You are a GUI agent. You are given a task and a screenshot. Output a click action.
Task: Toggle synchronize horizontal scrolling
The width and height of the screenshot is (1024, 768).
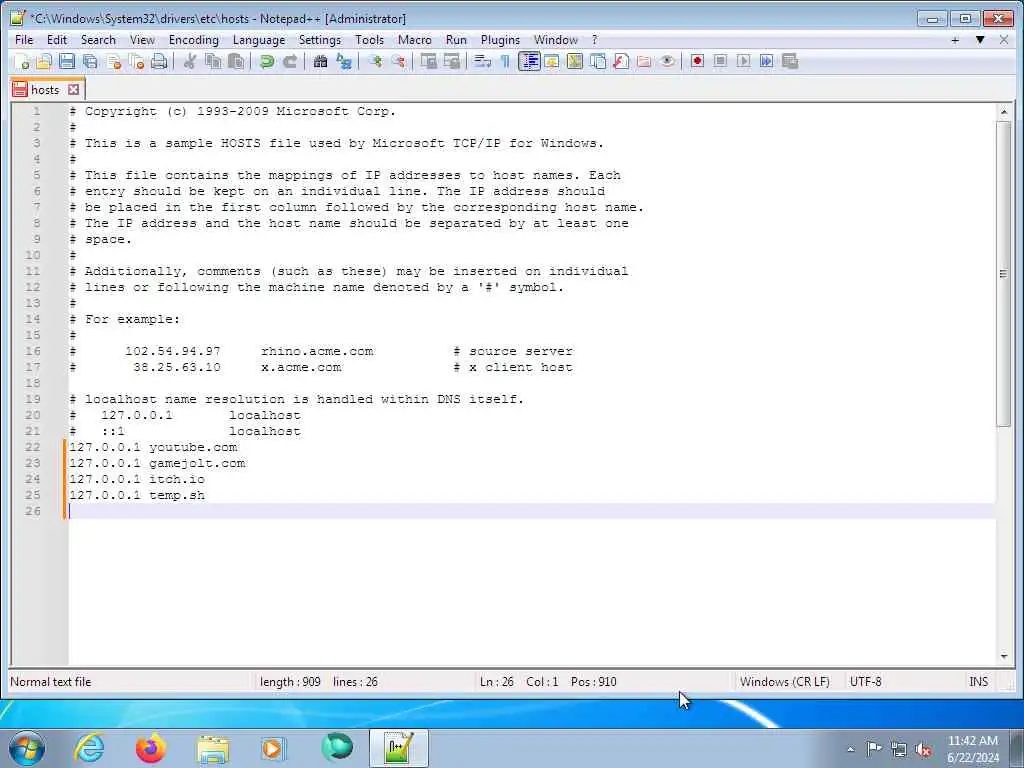point(452,61)
